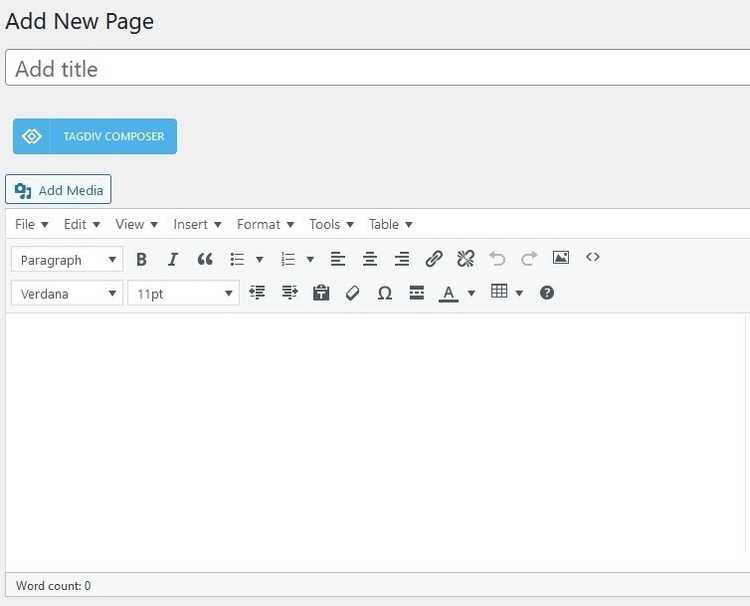Click the undo arrow icon
This screenshot has width=750, height=606.
click(x=497, y=259)
